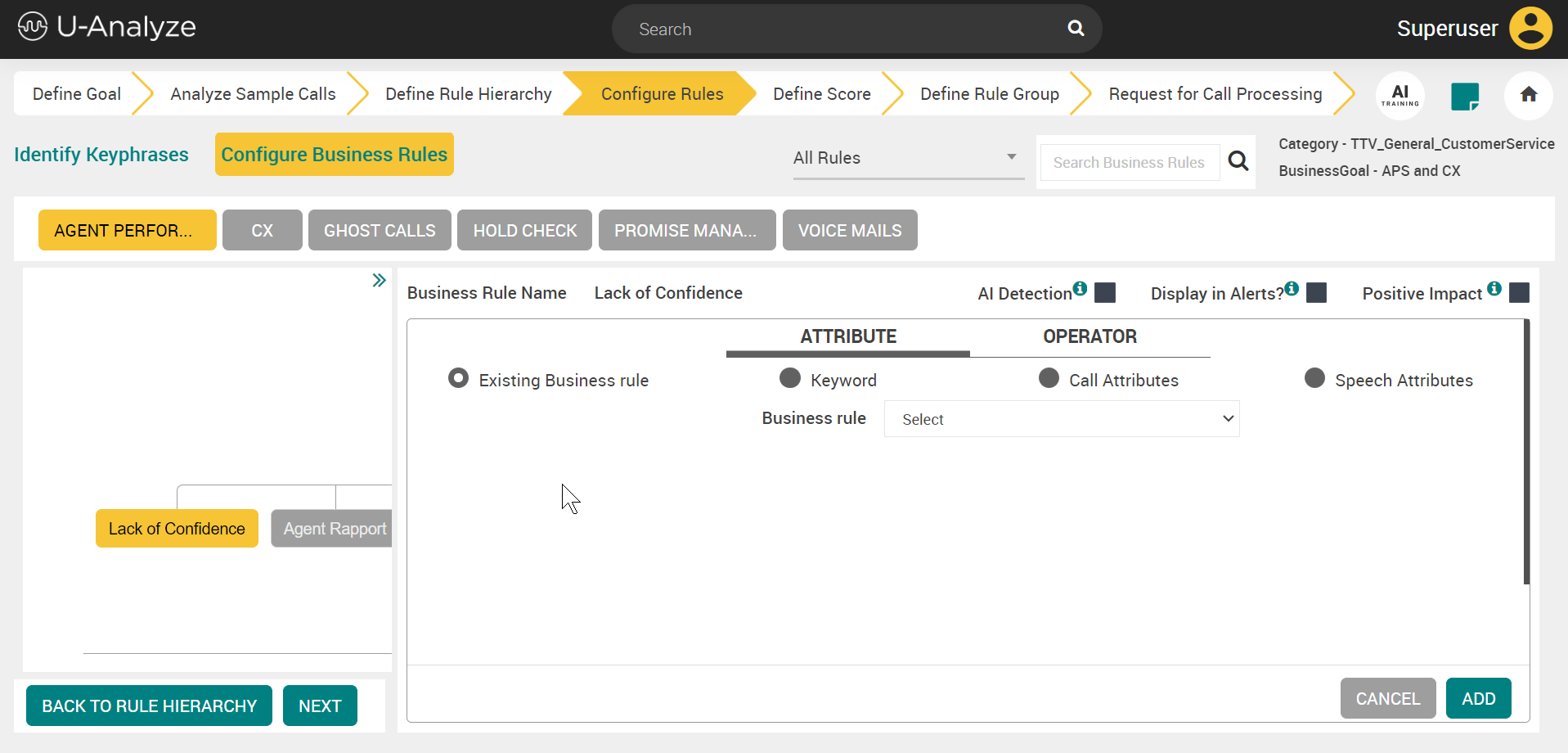Select the GHOST CALLS category button
Image resolution: width=1568 pixels, height=753 pixels.
coord(380,230)
